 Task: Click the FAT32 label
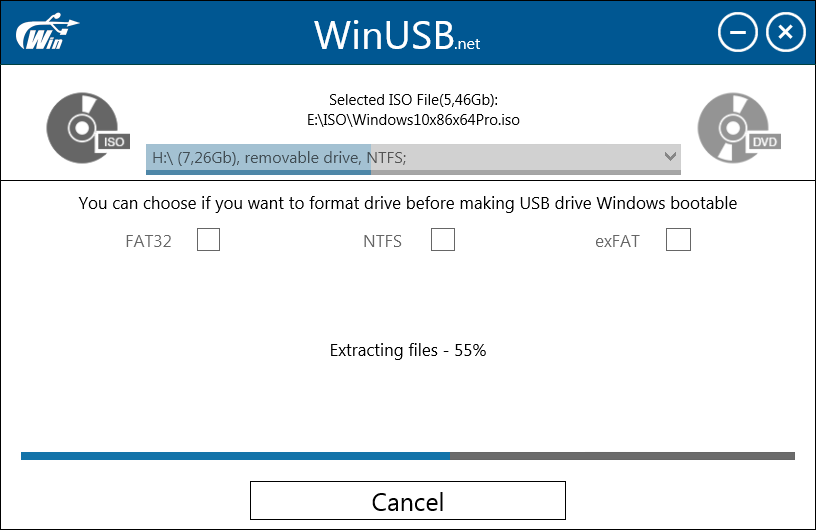click(x=148, y=241)
